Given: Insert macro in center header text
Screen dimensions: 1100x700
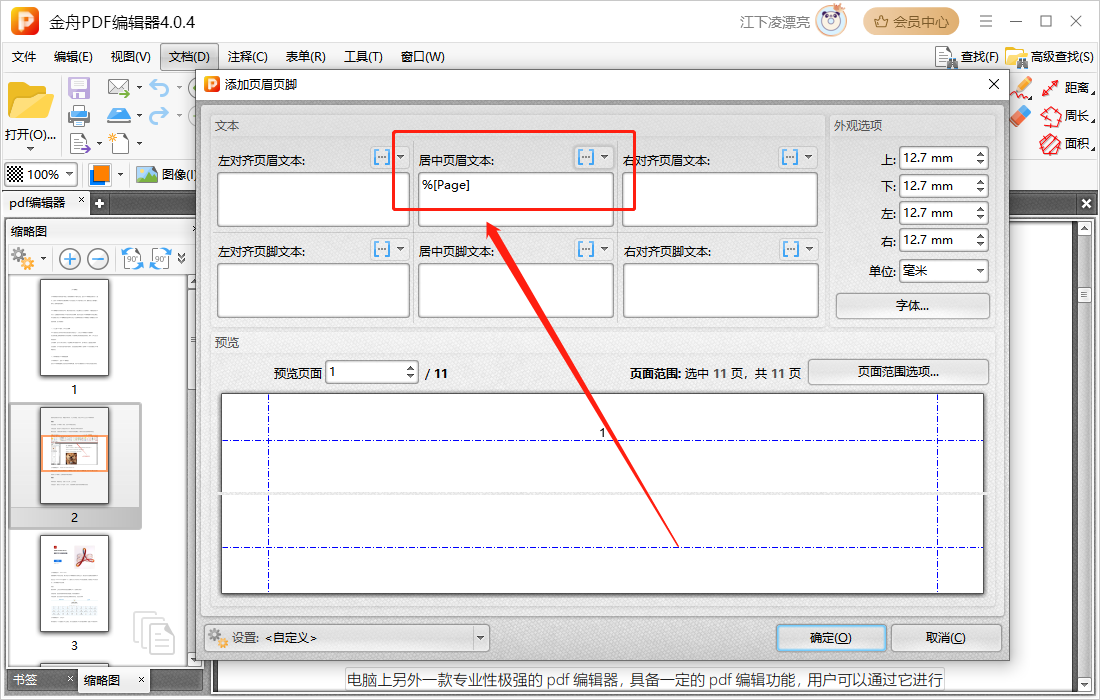Looking at the screenshot, I should coord(586,157).
